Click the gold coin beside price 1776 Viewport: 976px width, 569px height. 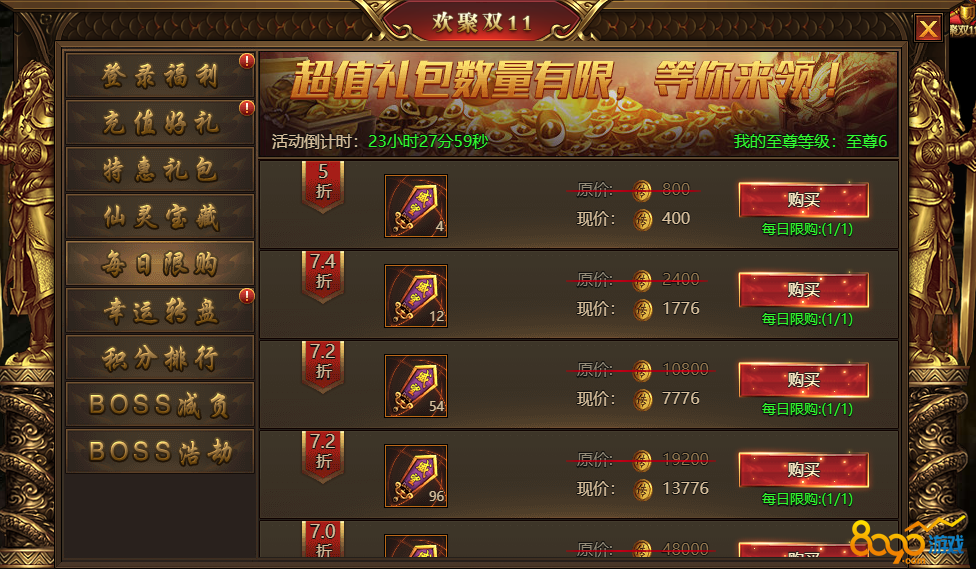(642, 309)
